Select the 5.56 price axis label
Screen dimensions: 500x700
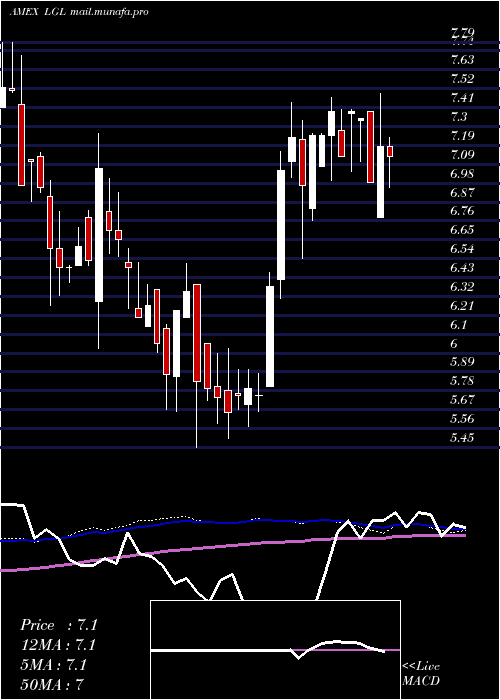point(462,419)
